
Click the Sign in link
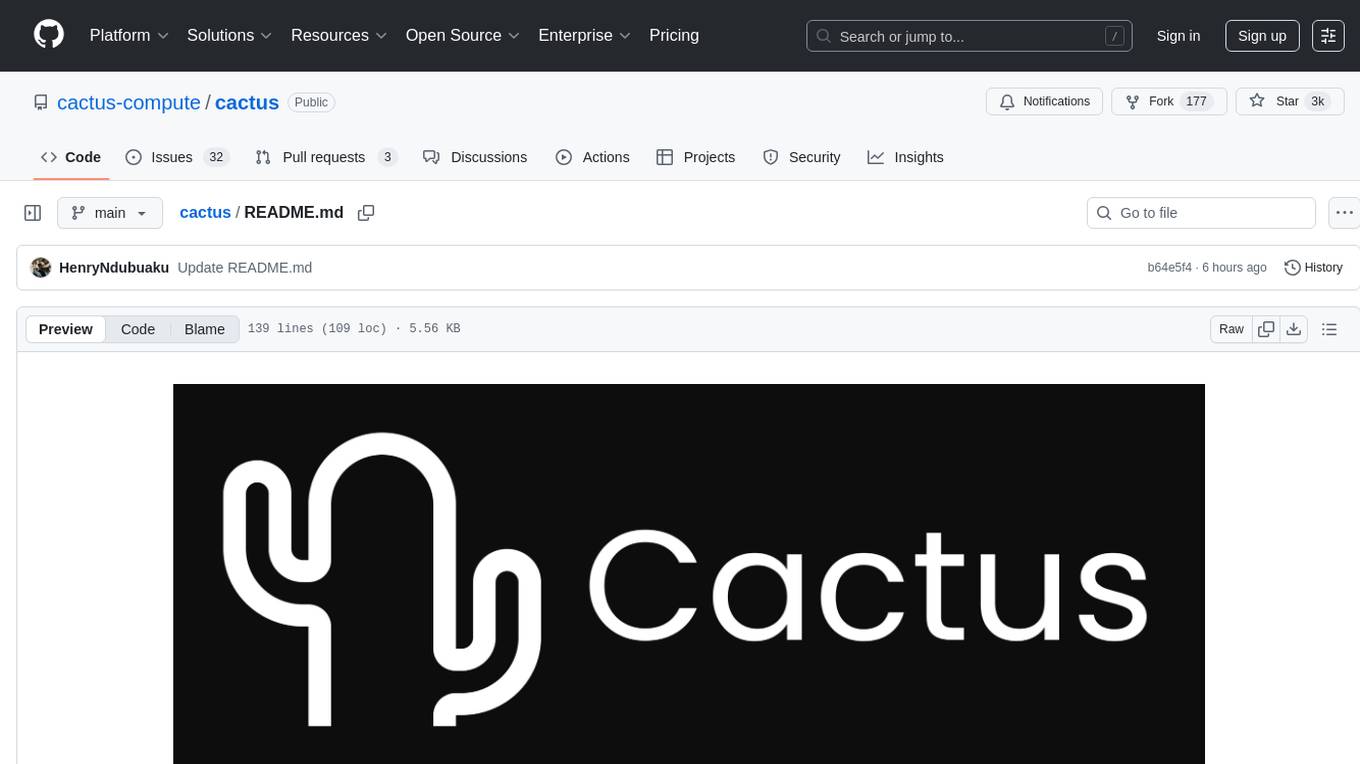[1178, 36]
